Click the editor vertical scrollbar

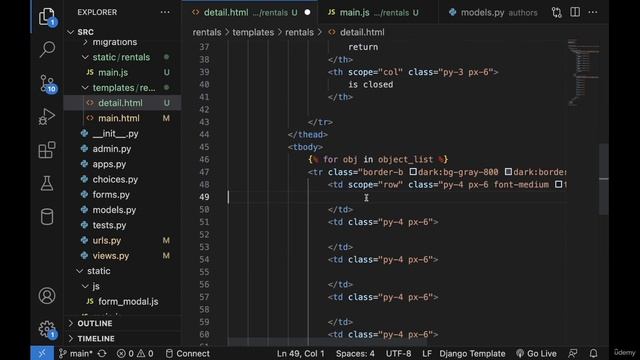coord(604,179)
